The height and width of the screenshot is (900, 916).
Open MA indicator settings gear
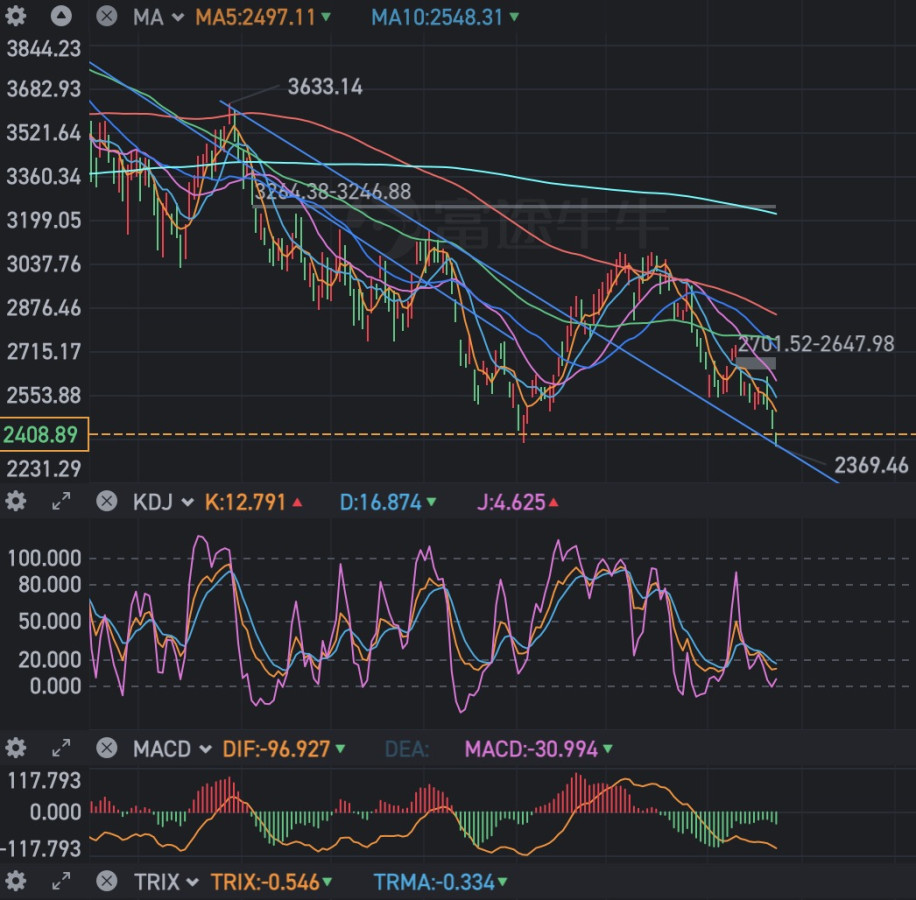tap(16, 17)
